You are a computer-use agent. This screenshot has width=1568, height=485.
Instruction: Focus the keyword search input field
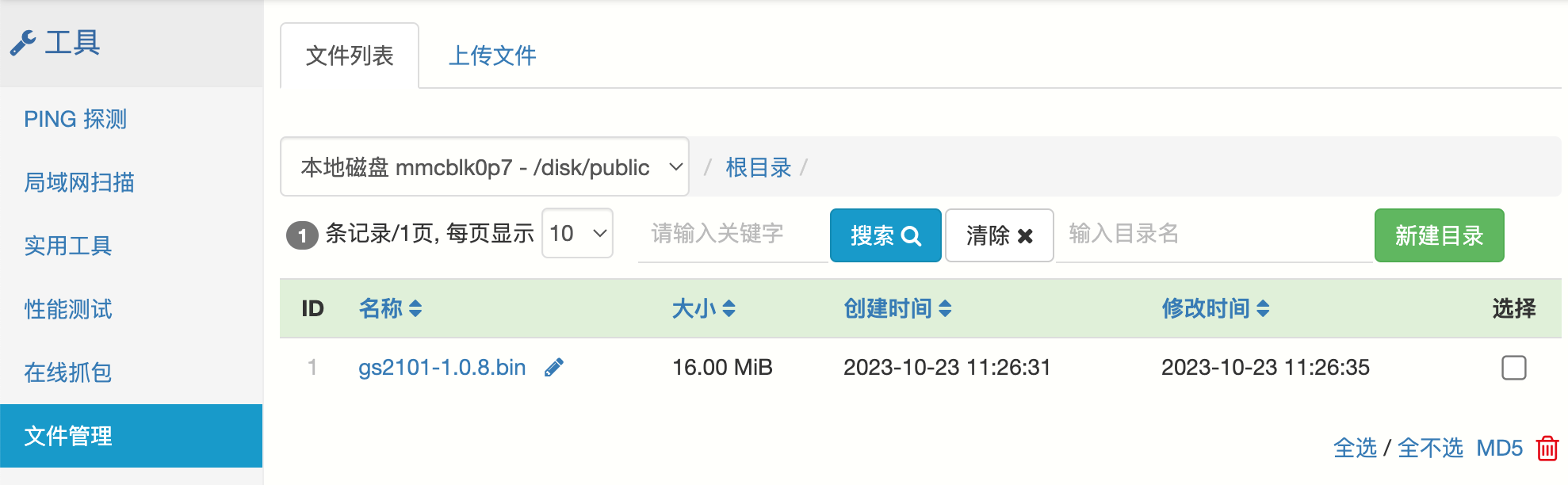click(732, 234)
